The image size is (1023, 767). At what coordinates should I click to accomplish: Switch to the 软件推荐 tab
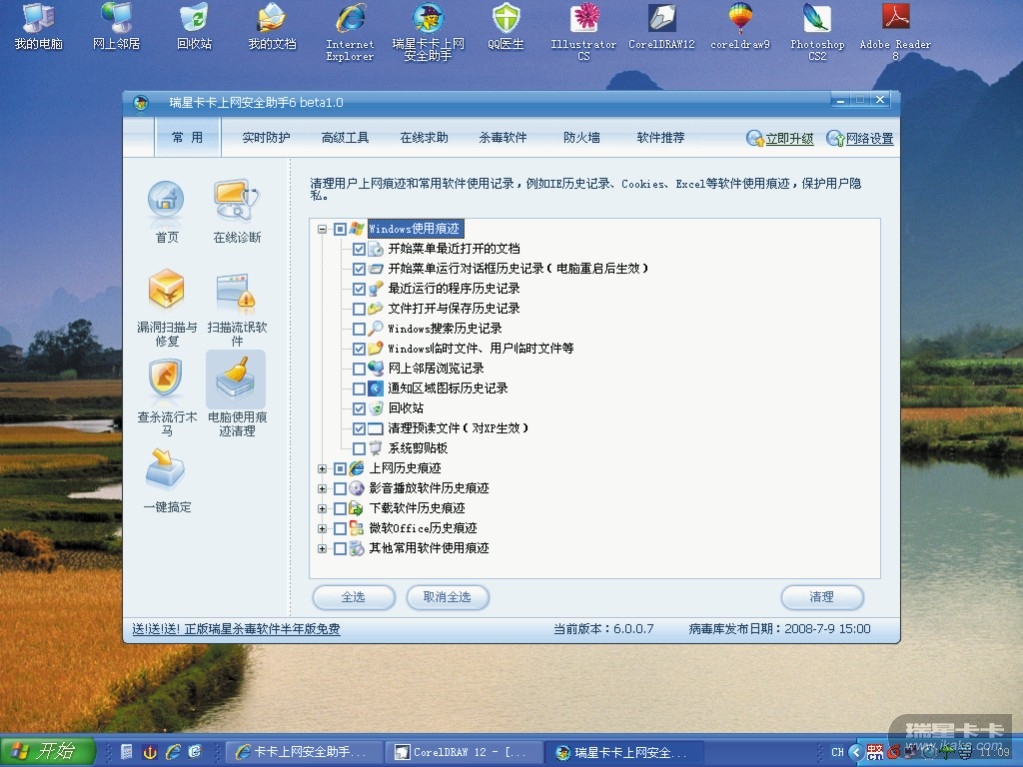click(x=661, y=138)
